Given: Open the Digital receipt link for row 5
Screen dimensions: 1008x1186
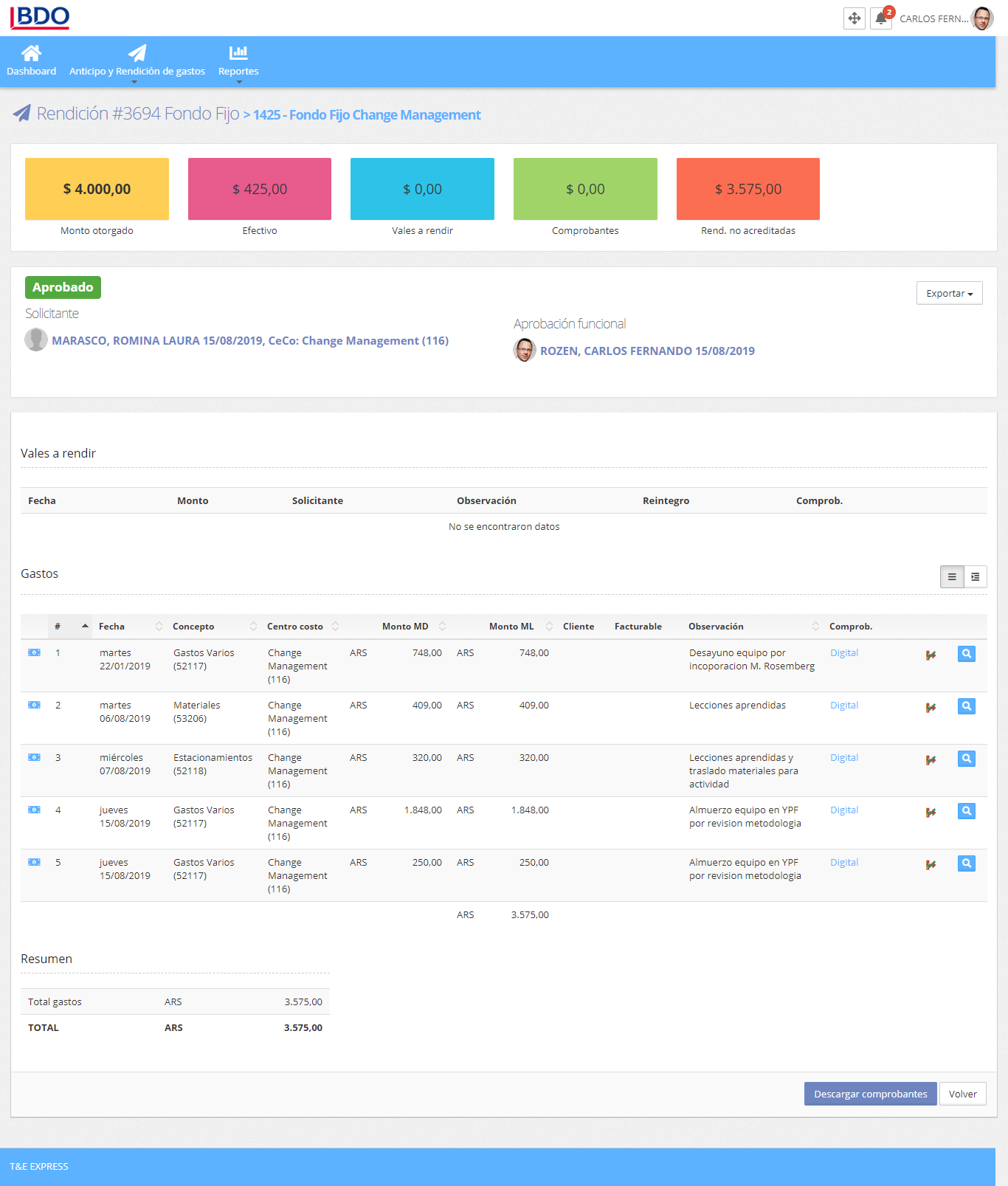Looking at the screenshot, I should 844,862.
